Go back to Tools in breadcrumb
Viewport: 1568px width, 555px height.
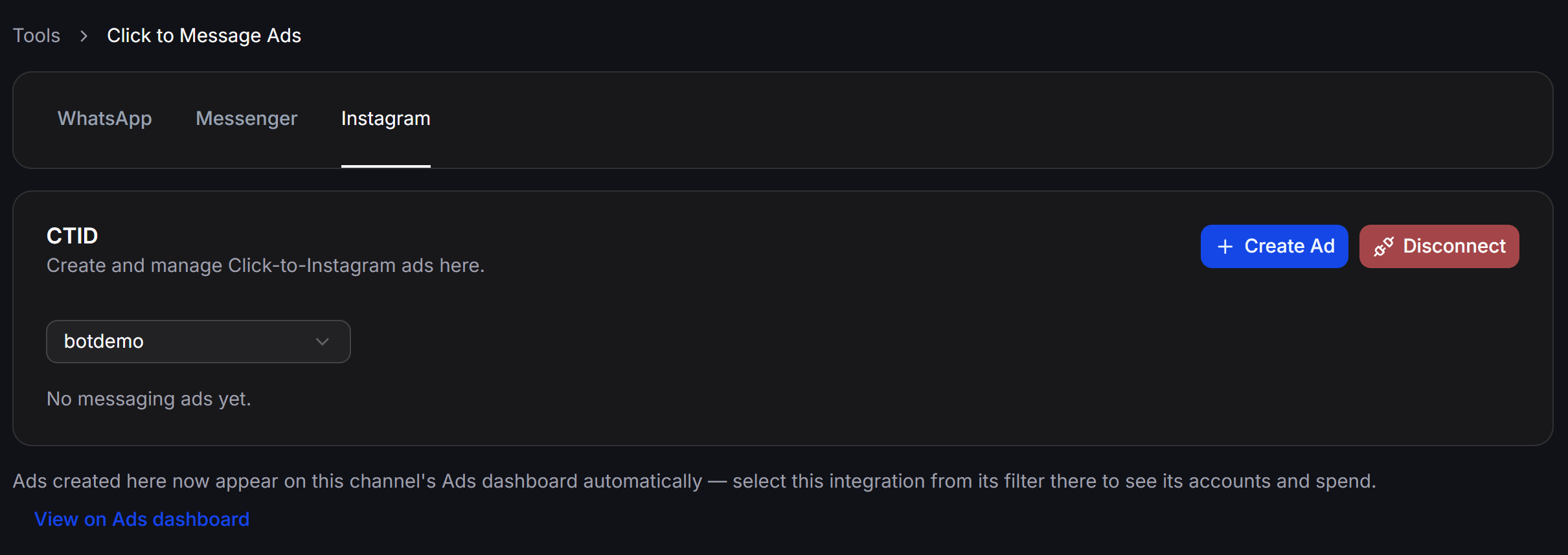pyautogui.click(x=36, y=36)
